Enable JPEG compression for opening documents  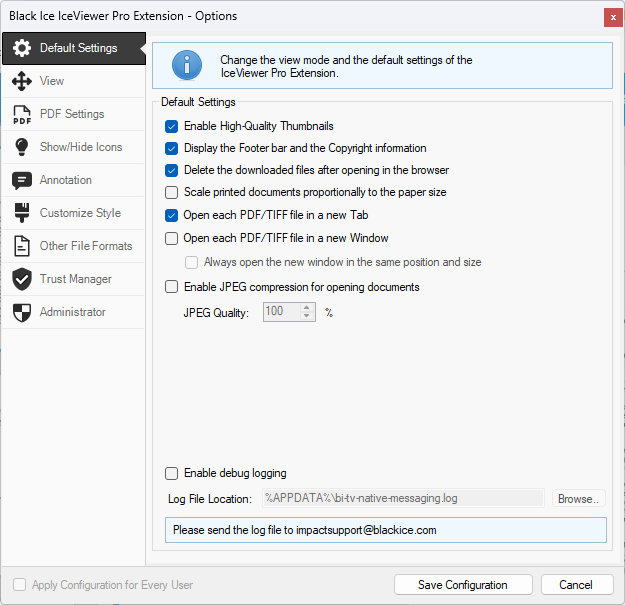click(x=171, y=287)
